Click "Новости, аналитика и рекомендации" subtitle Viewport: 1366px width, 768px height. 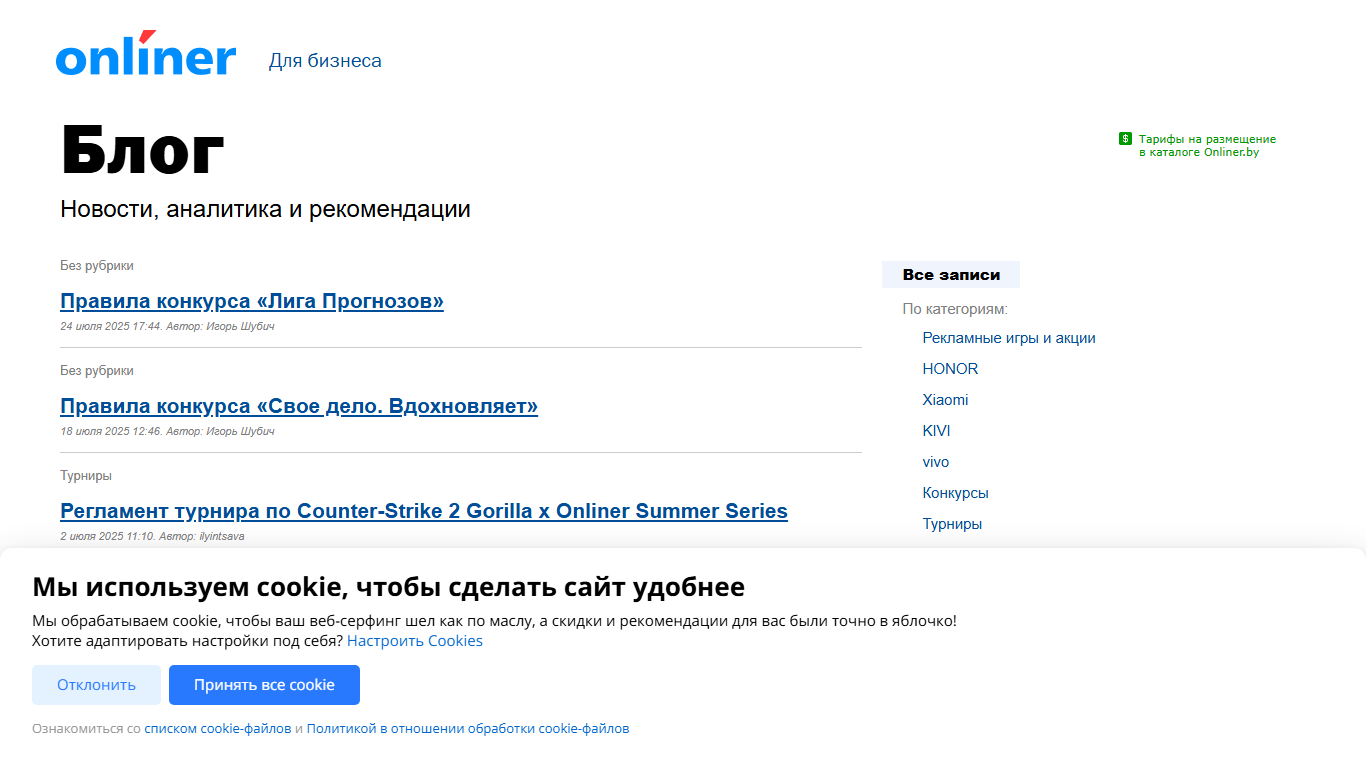265,210
